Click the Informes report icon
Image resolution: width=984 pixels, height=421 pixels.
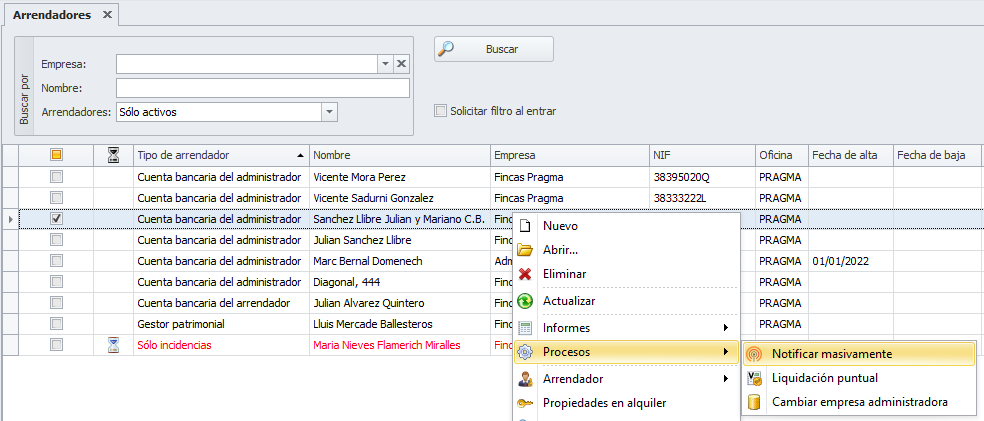[x=525, y=328]
